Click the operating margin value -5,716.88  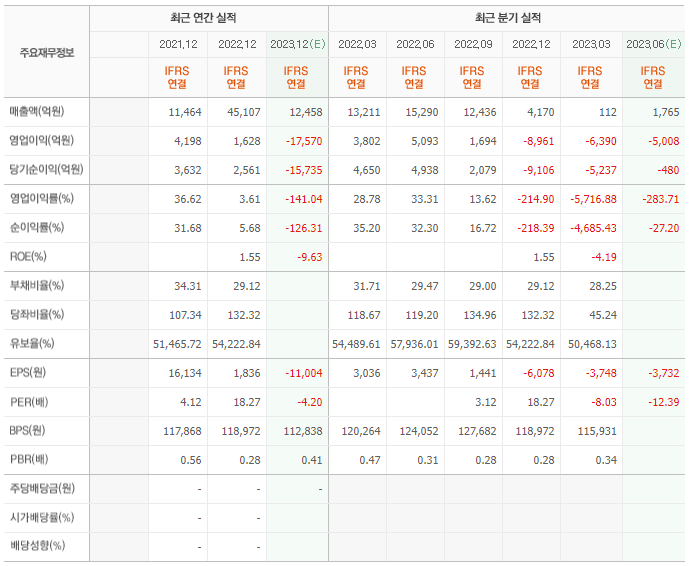pos(594,200)
